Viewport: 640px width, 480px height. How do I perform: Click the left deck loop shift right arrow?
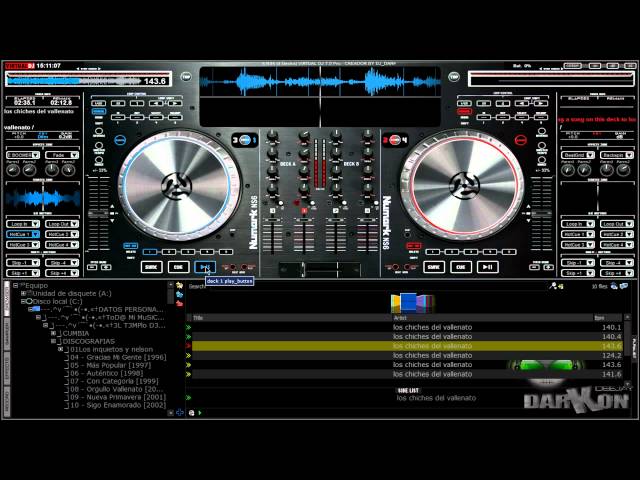pyautogui.click(x=176, y=103)
